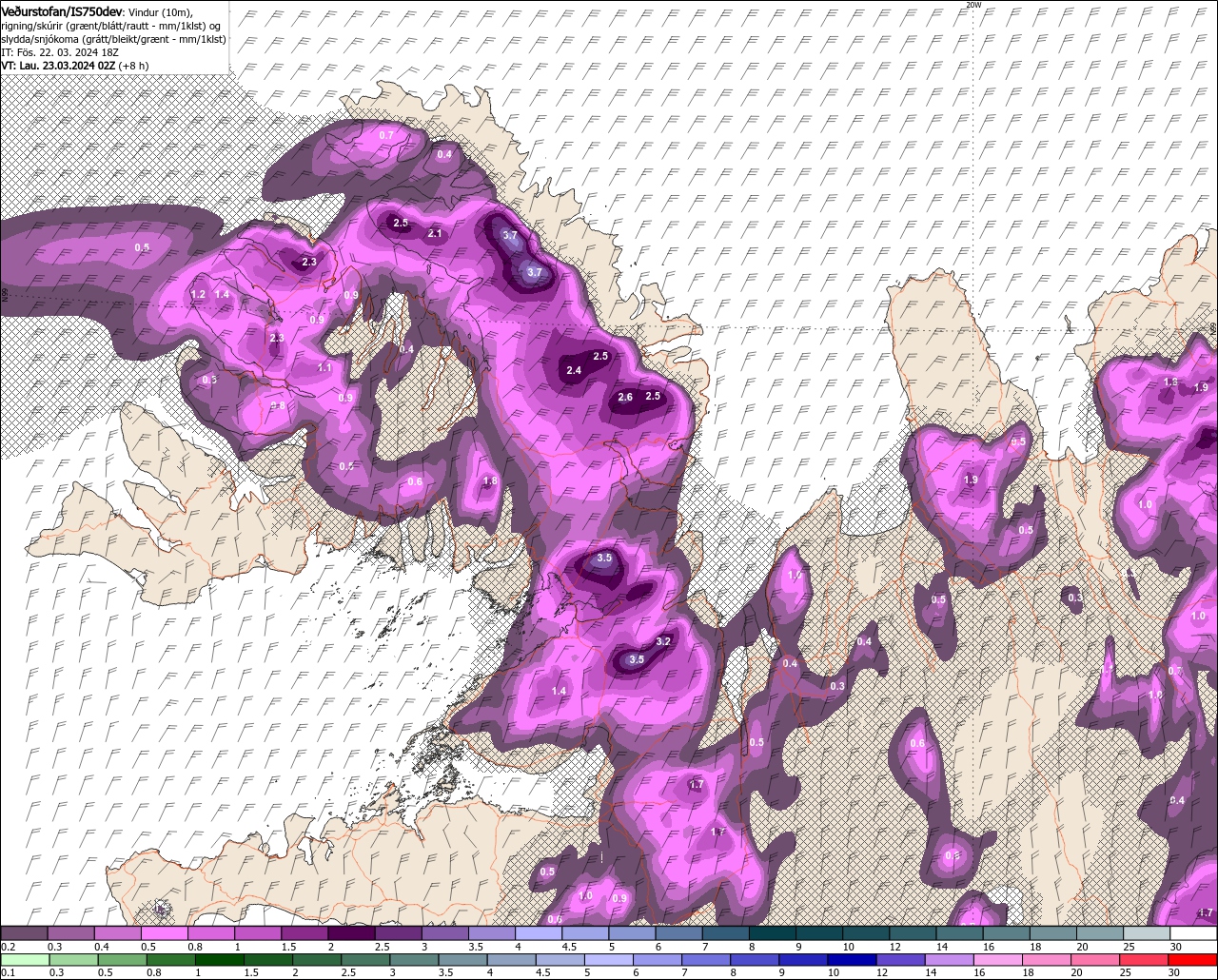Select the lavender 4–4.5 snow legend swatch

click(539, 933)
